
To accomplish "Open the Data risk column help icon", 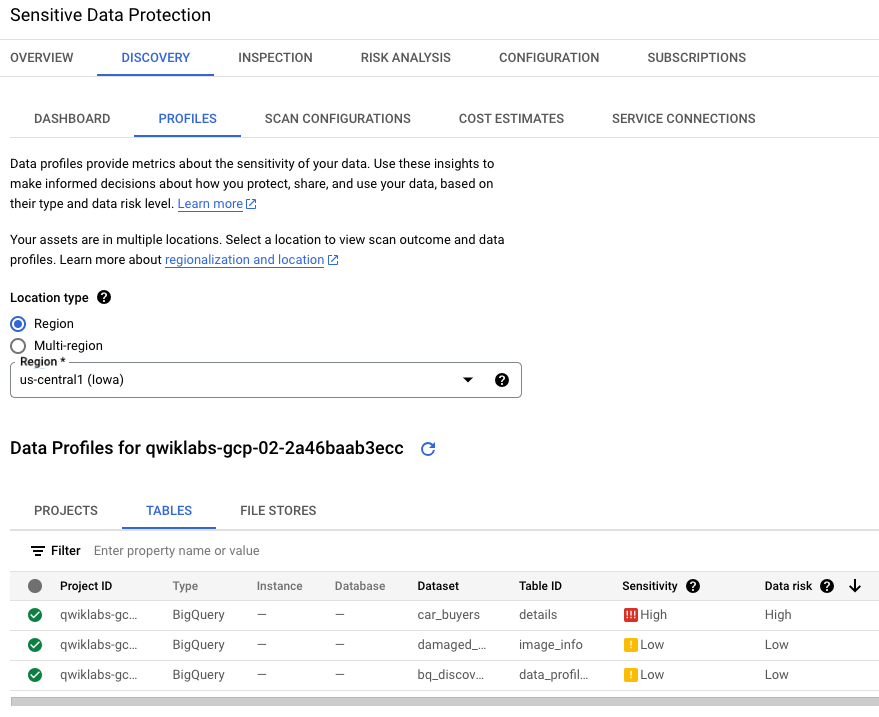I will (827, 586).
